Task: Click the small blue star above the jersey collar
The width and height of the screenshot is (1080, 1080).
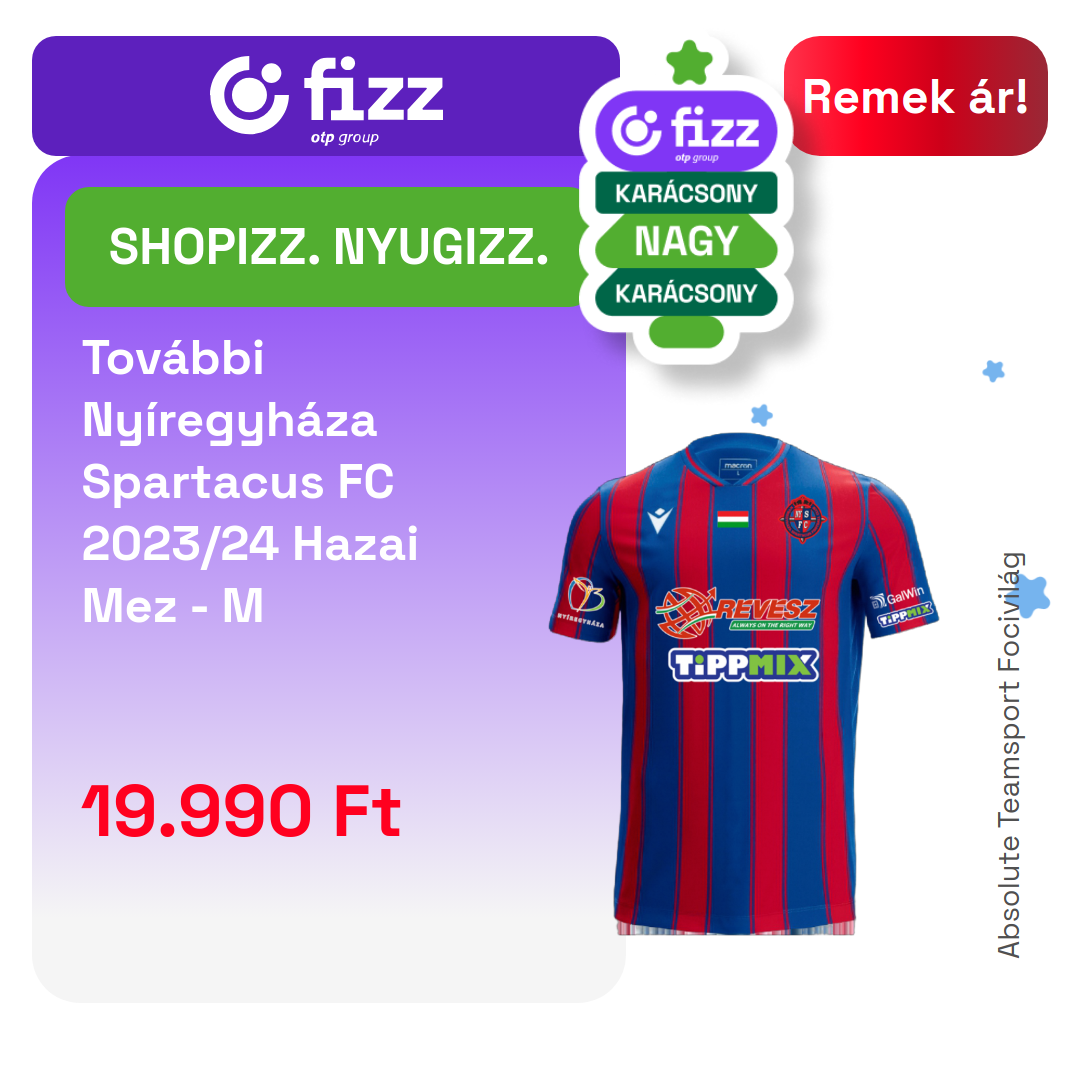Action: point(761,415)
